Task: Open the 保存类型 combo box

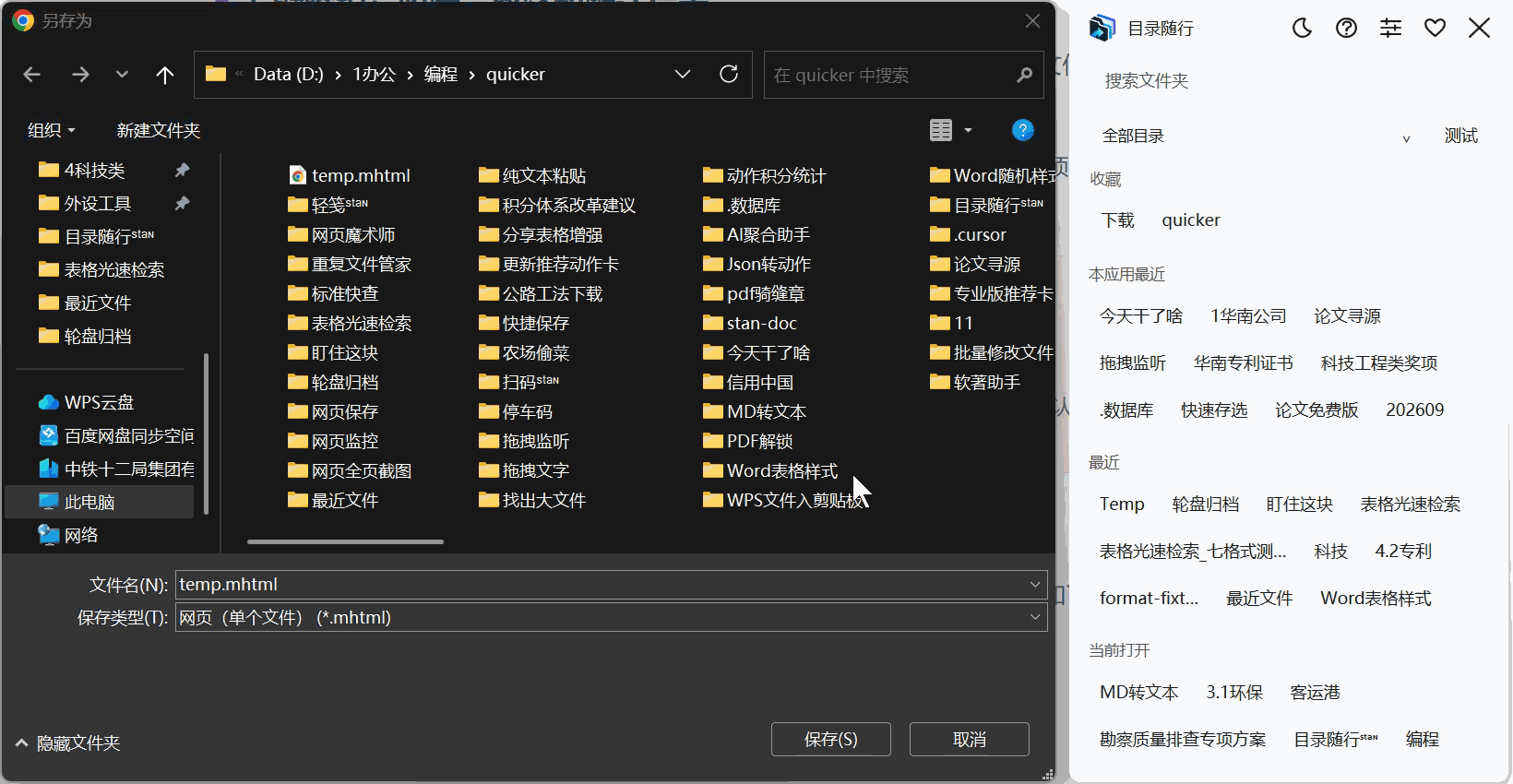Action: [x=611, y=617]
